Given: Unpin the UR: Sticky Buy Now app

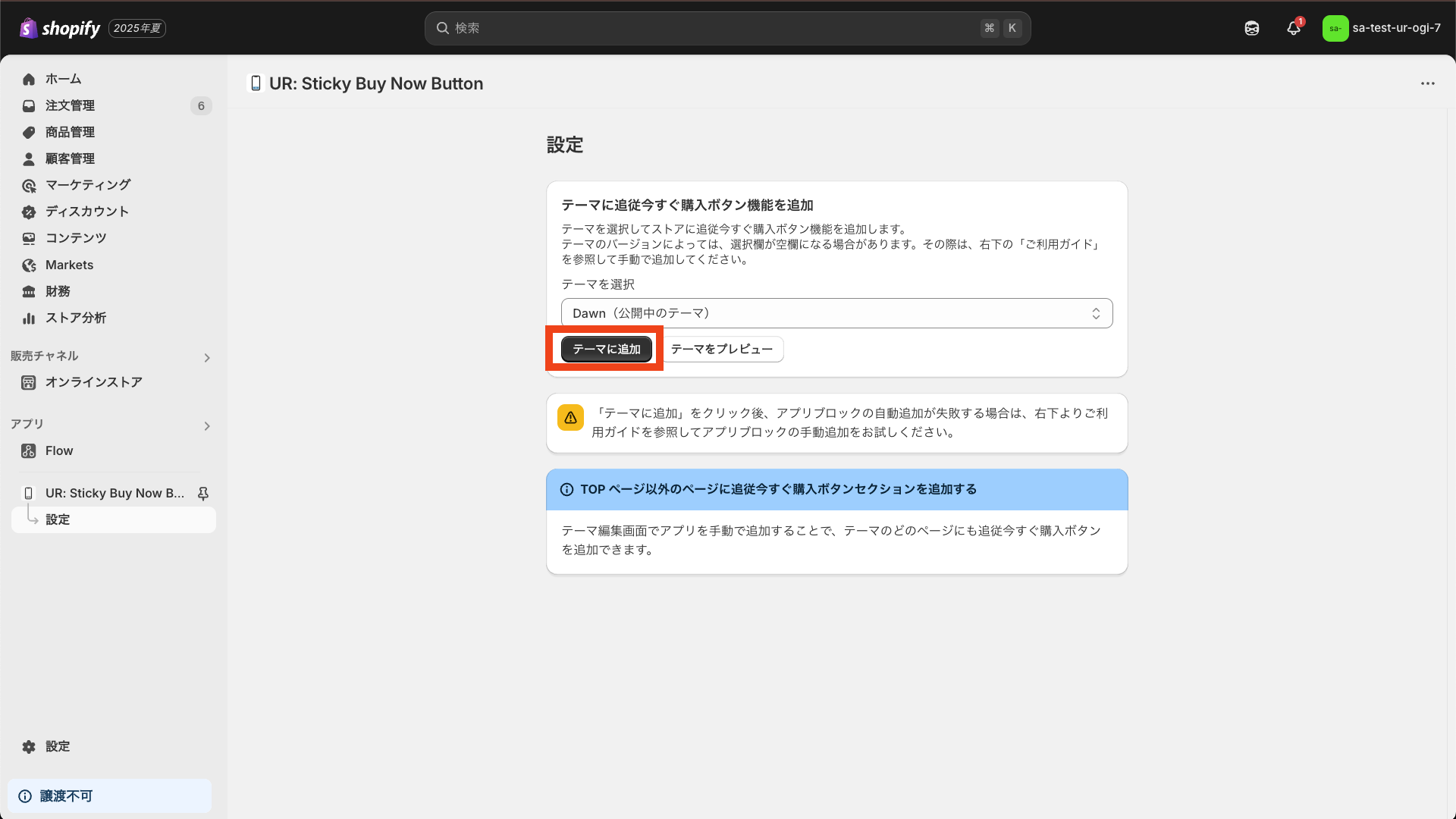Looking at the screenshot, I should 203,494.
